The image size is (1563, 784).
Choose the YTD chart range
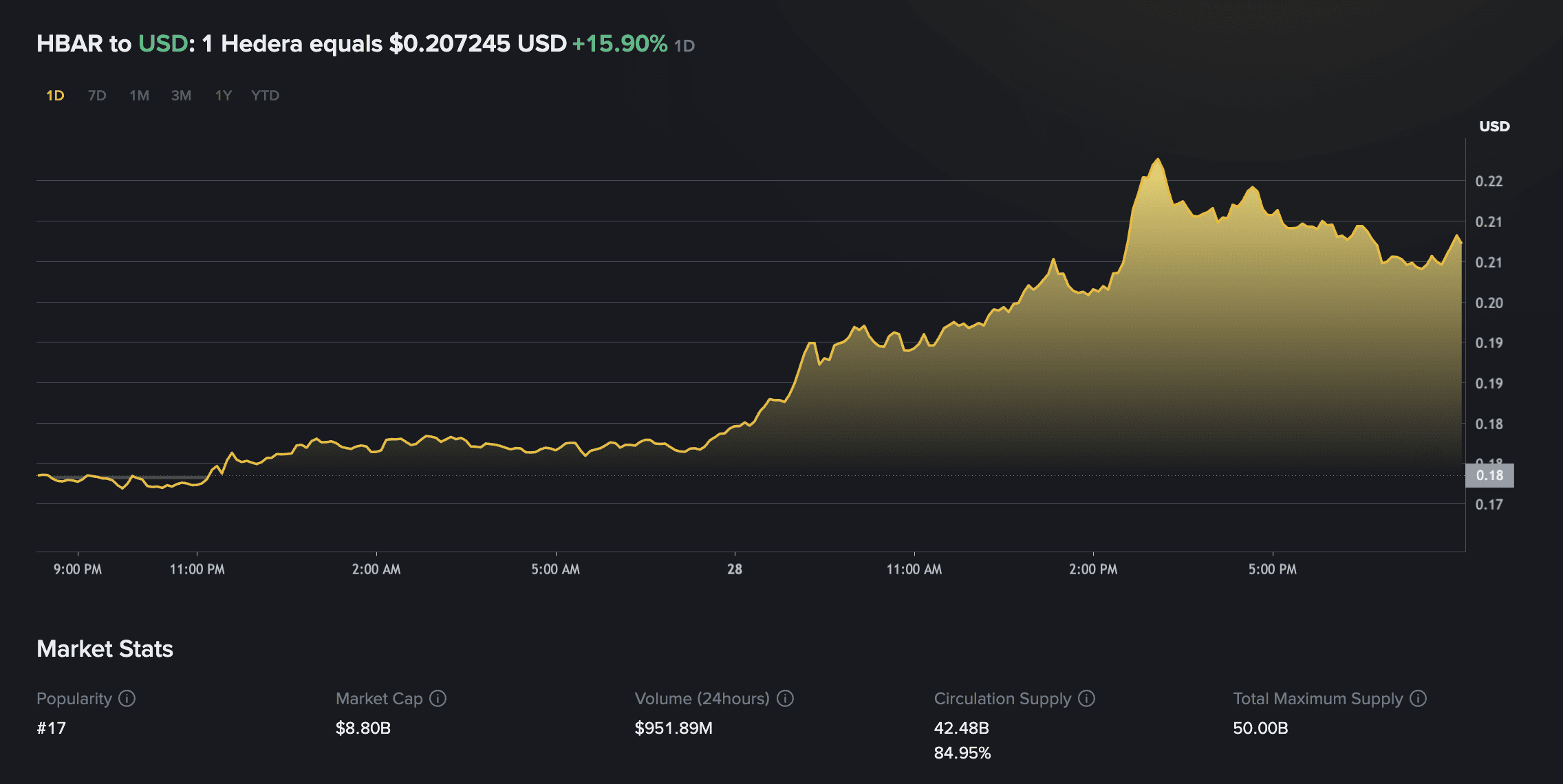pyautogui.click(x=265, y=96)
